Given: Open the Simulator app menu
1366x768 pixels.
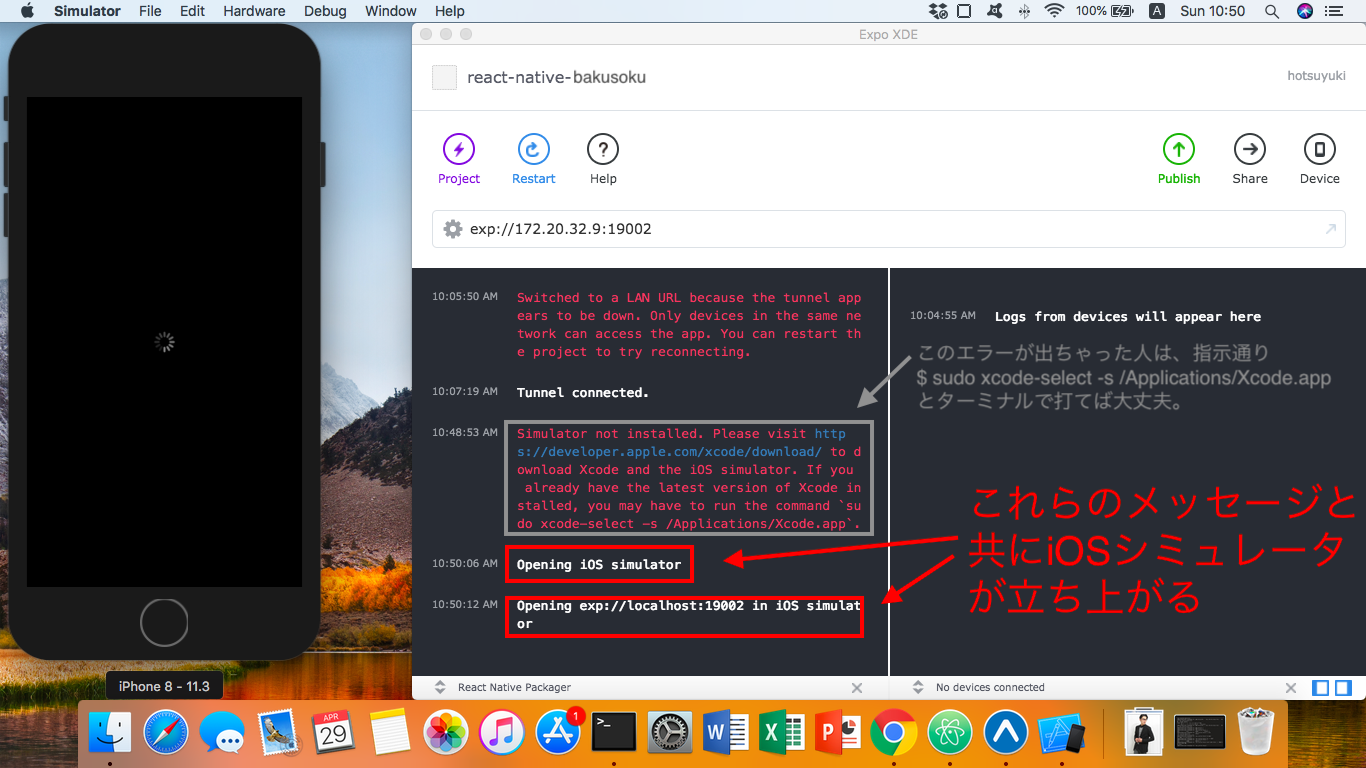Looking at the screenshot, I should pos(87,11).
